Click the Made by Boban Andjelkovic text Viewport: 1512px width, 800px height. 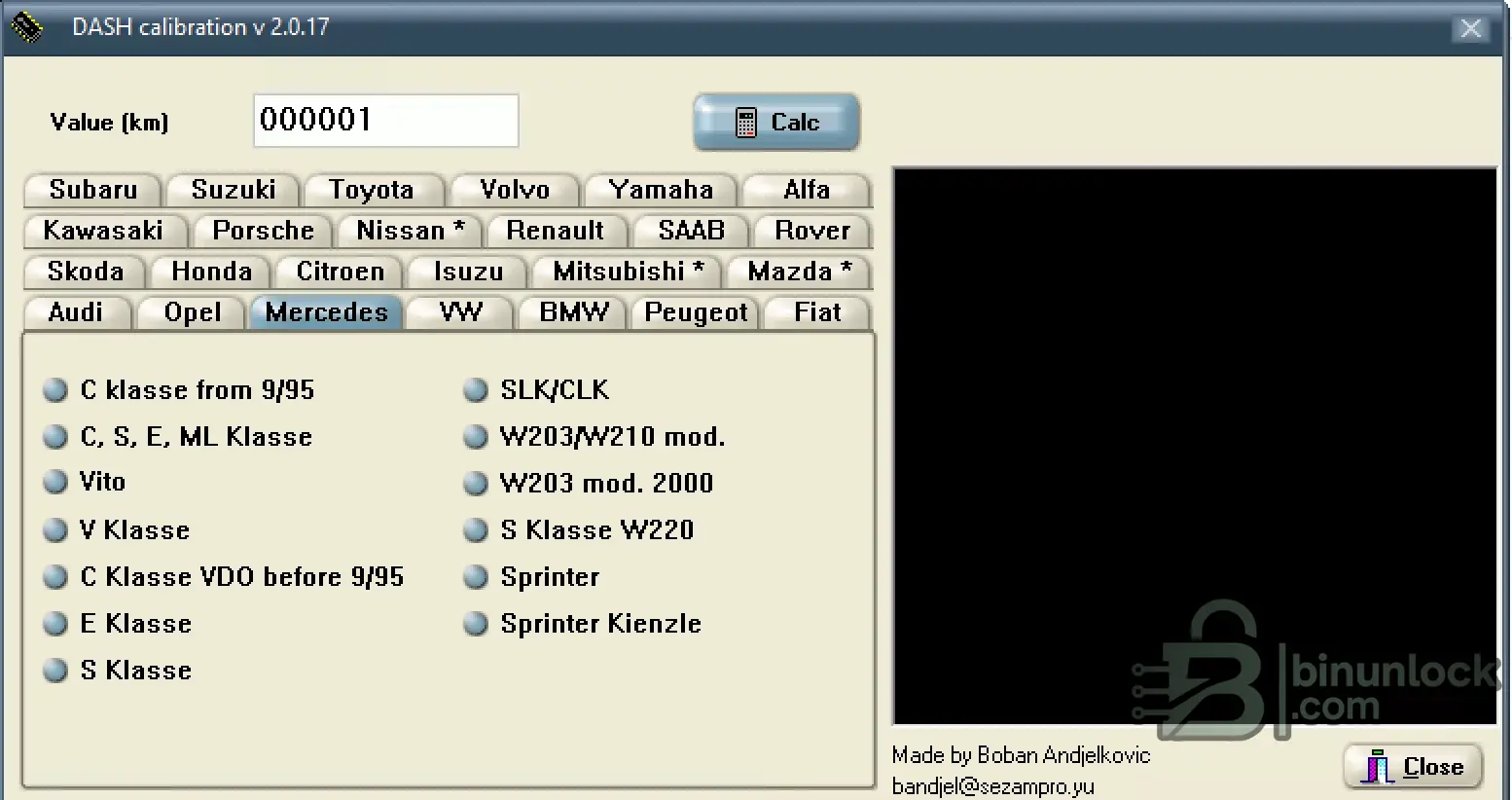coord(1021,755)
